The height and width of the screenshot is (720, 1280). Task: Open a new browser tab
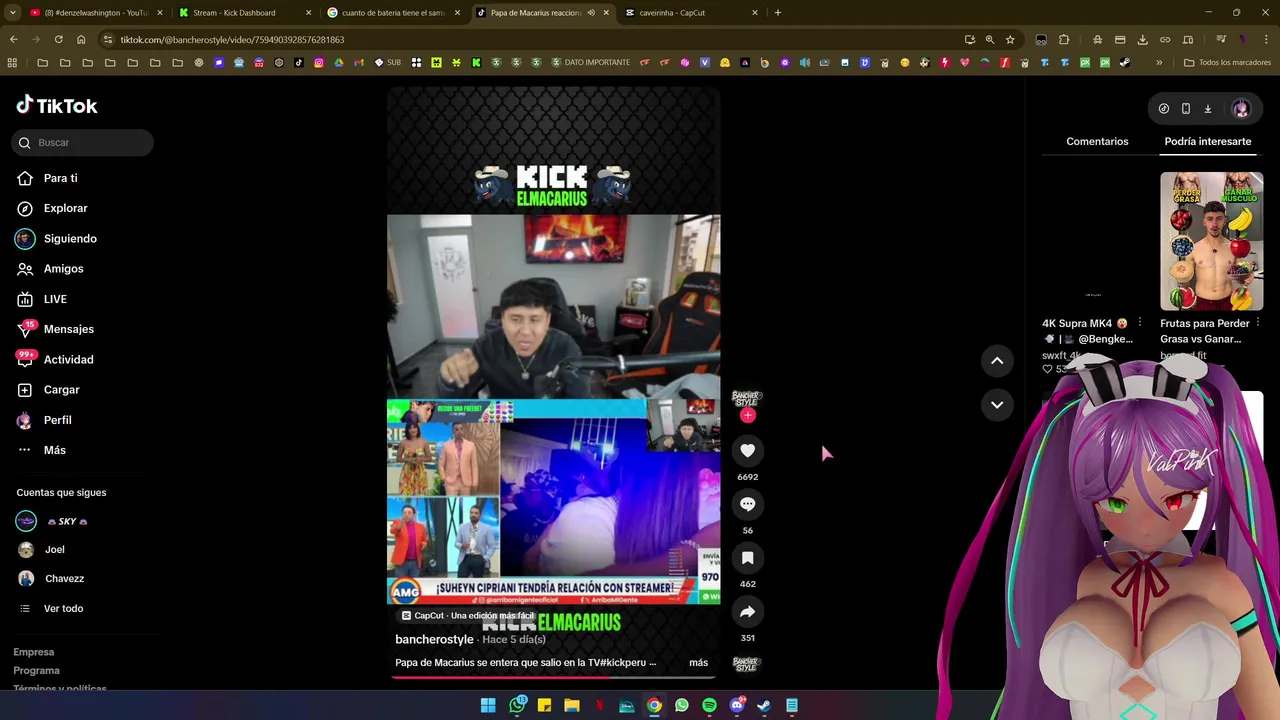pyautogui.click(x=778, y=13)
